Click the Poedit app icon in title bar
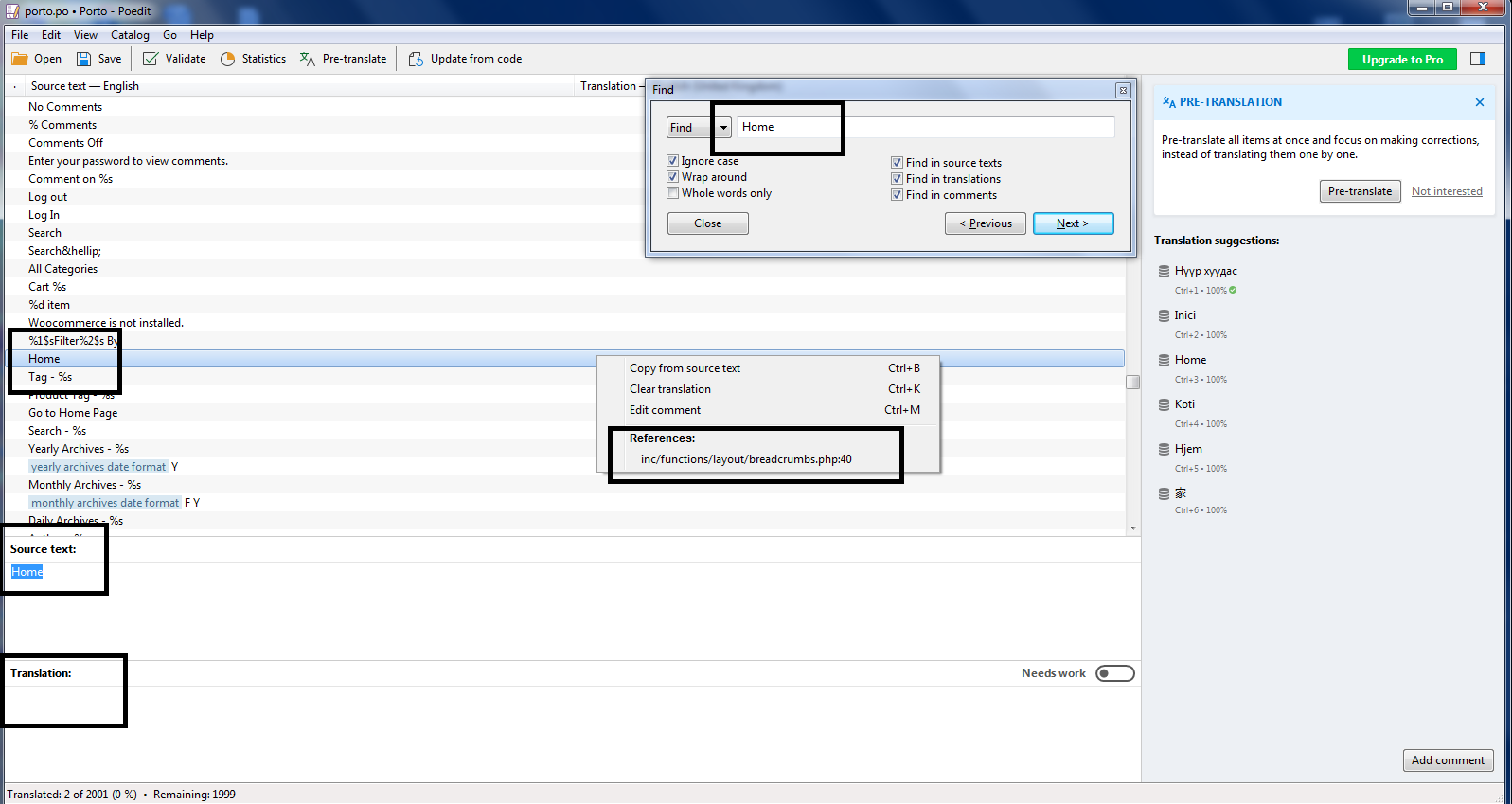The height and width of the screenshot is (804, 1512). click(12, 11)
